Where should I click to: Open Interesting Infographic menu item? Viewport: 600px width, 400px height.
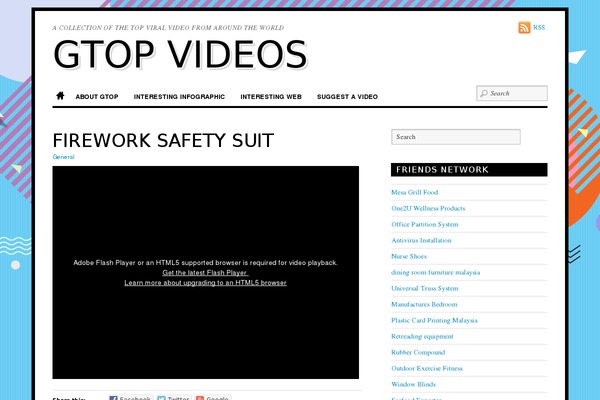coord(179,97)
